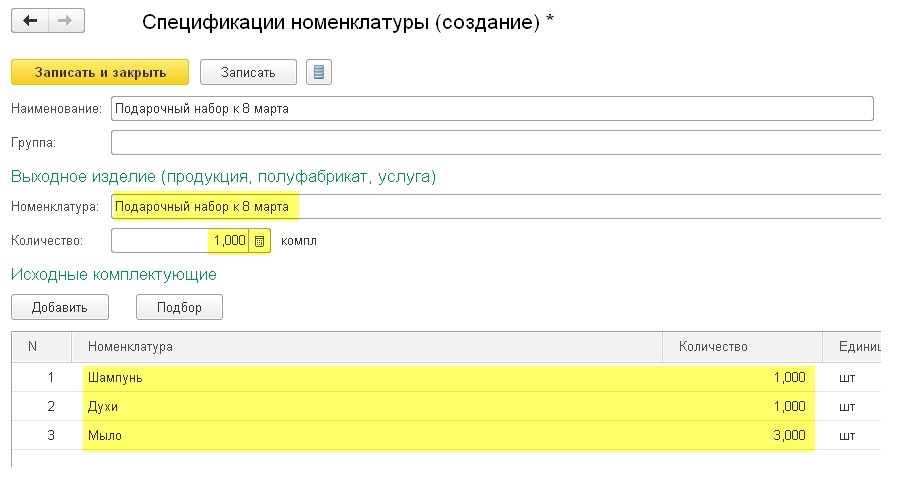Select the Шампунь row cell
903x485 pixels.
tap(367, 377)
